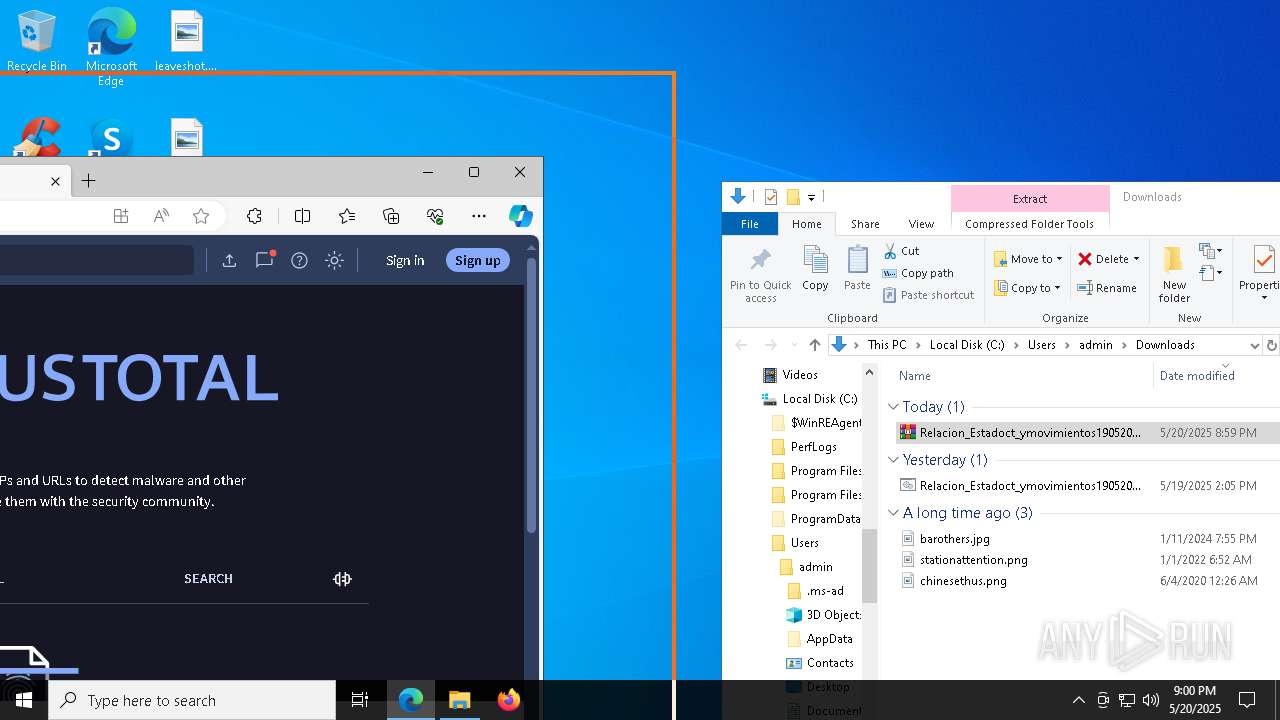Collapse the Today (1) group
Viewport: 1280px width, 720px height.
893,407
